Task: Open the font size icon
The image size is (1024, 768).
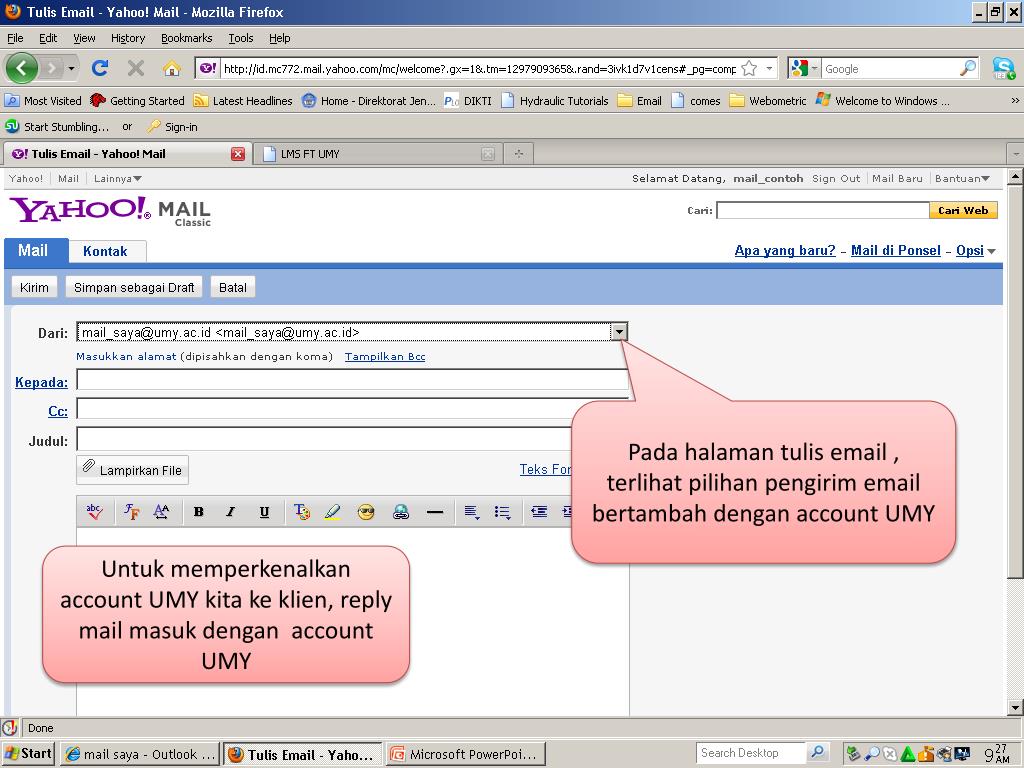Action: tap(161, 512)
